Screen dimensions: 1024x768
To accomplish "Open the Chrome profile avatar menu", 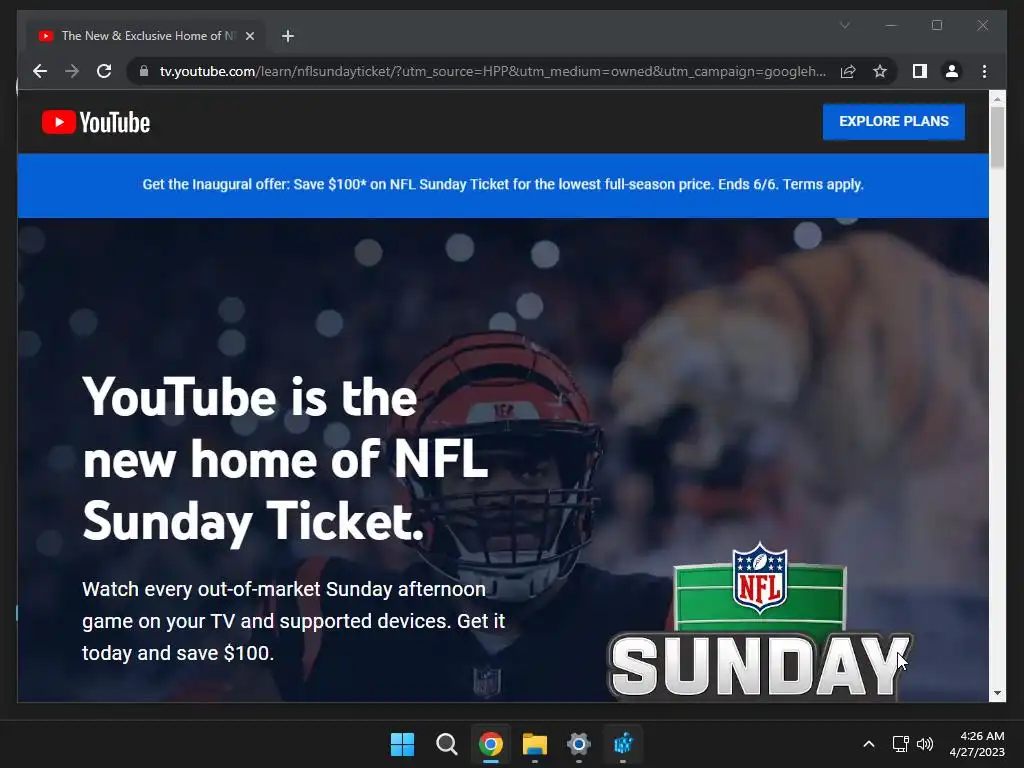I will tap(952, 71).
